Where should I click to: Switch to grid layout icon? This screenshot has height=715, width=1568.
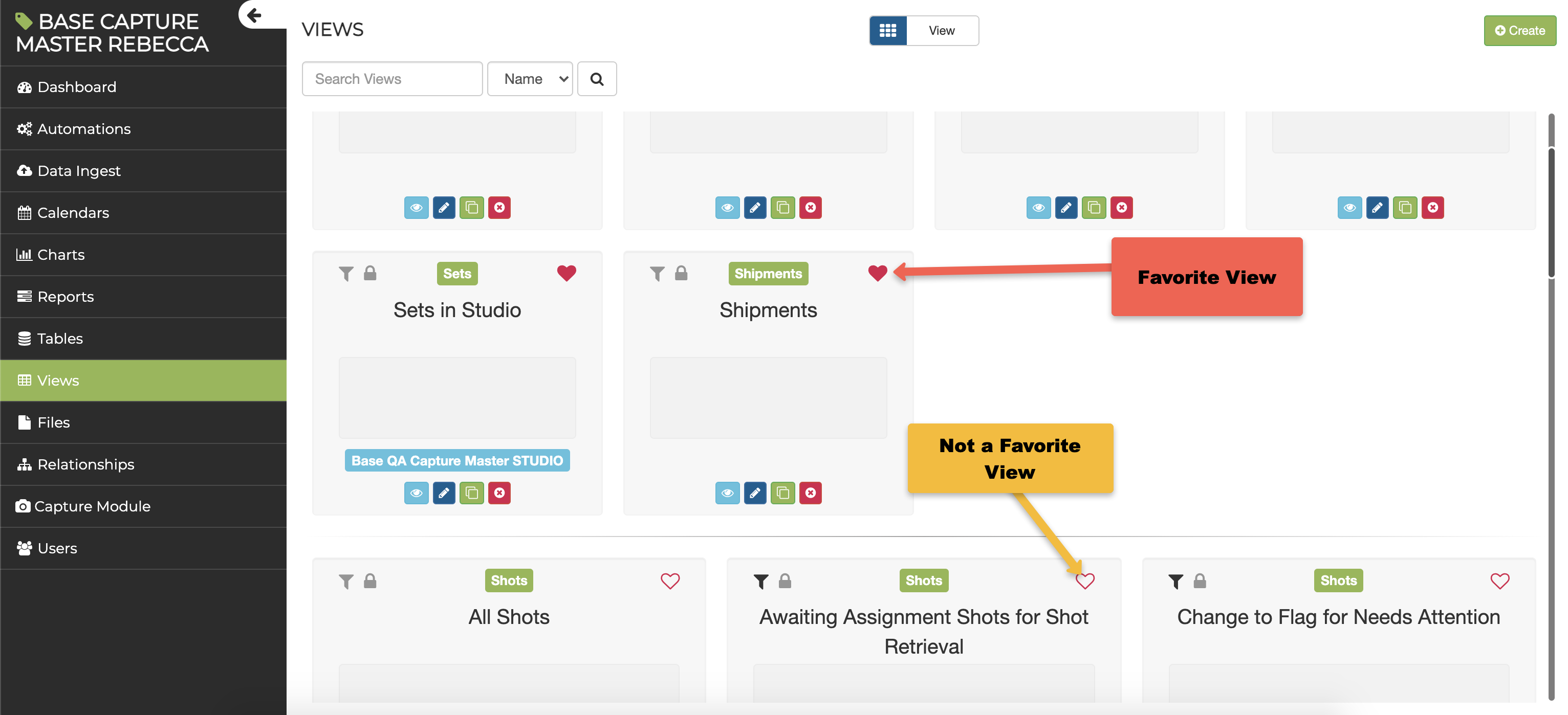coord(887,30)
